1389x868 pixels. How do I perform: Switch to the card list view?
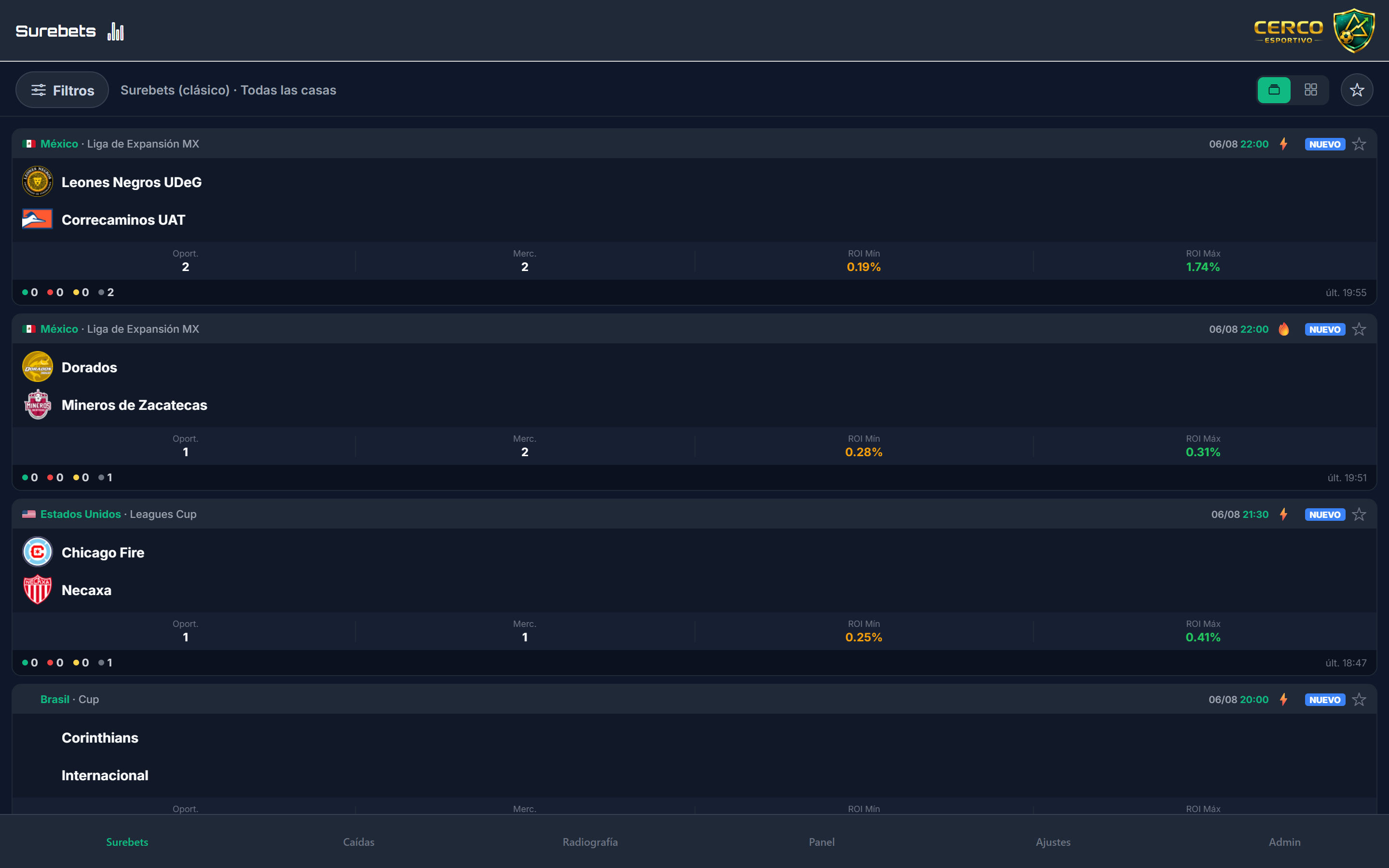pos(1274,90)
